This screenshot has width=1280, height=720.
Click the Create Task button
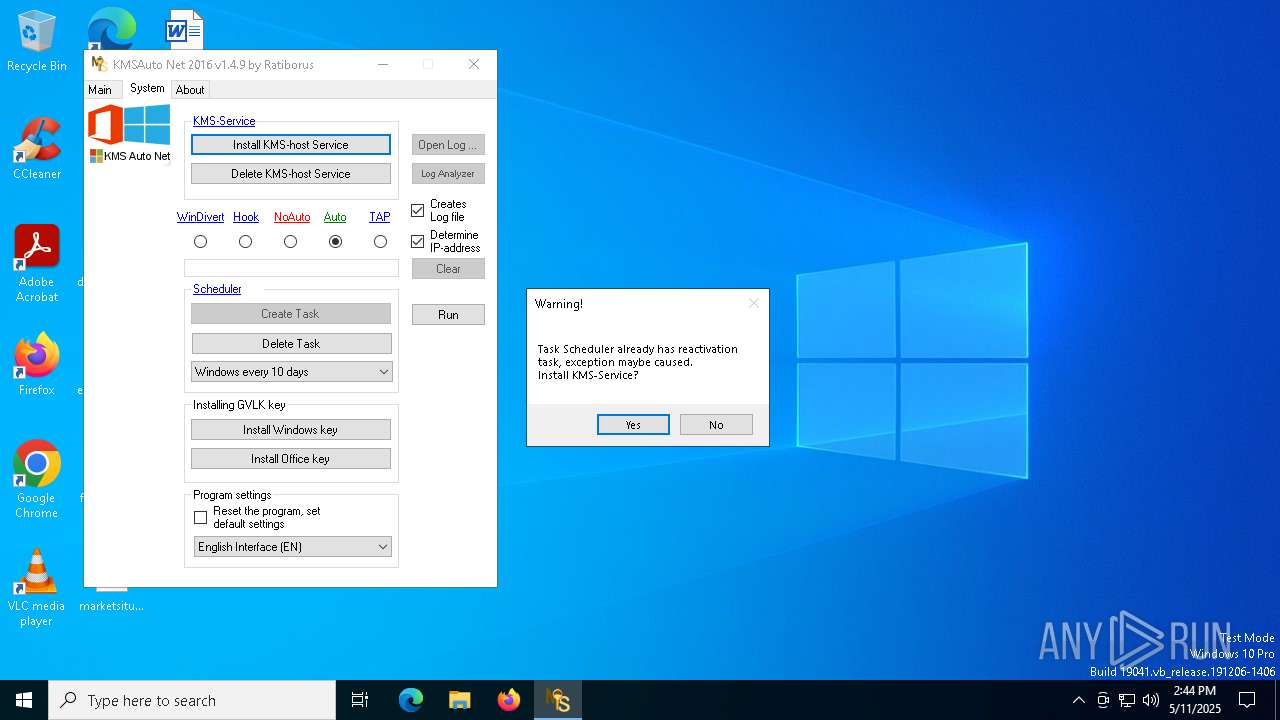click(291, 314)
